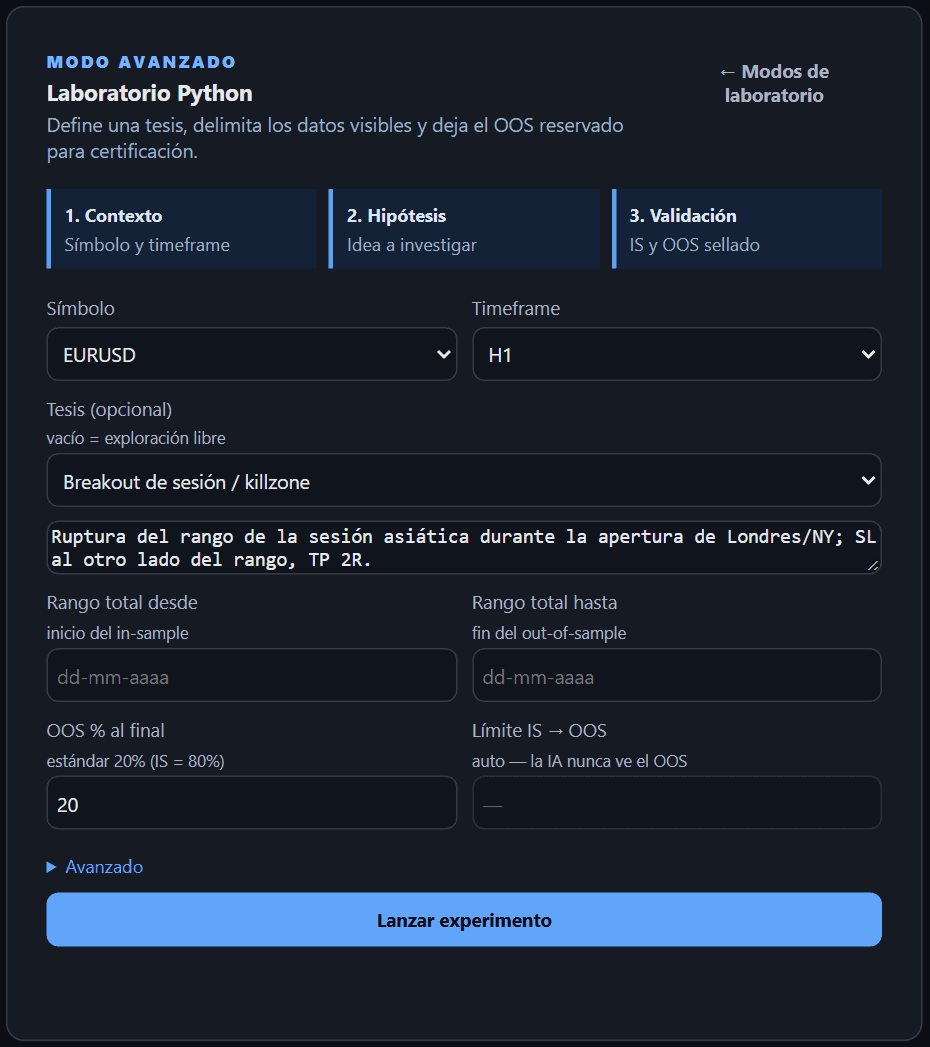Screen dimensions: 930x1047
Task: Select step 3. Validación
Action: tap(747, 229)
